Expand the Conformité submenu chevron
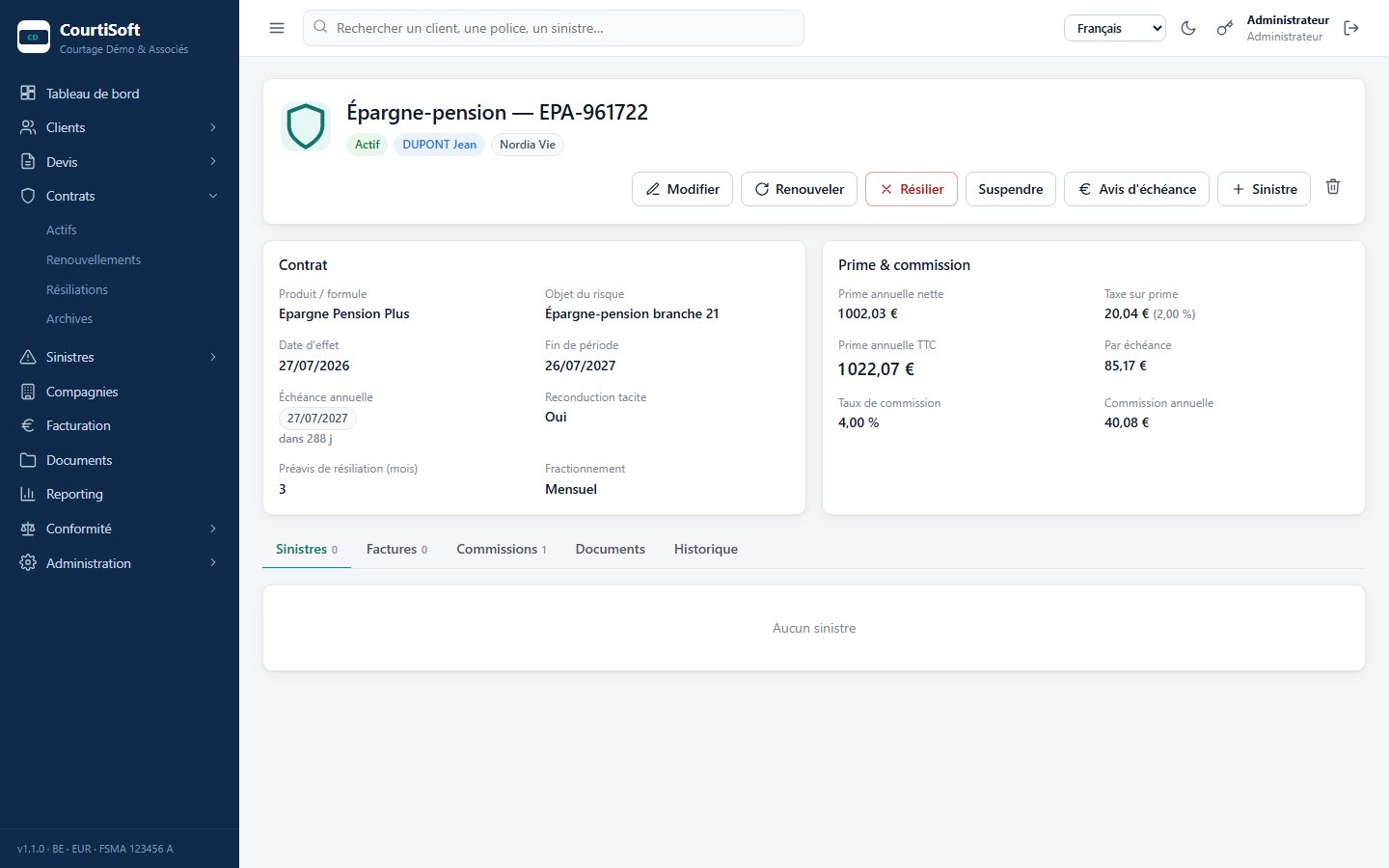This screenshot has height=868, width=1389. [213, 529]
